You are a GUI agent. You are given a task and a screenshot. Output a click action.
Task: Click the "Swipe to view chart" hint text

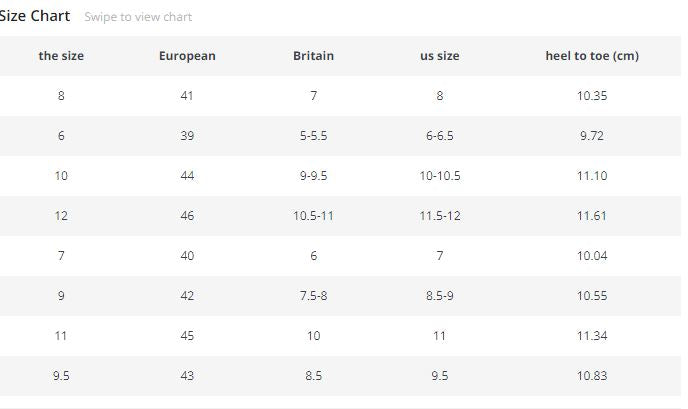138,17
